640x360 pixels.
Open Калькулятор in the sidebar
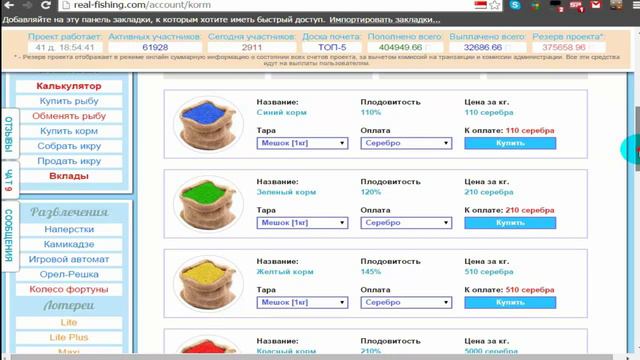(69, 86)
